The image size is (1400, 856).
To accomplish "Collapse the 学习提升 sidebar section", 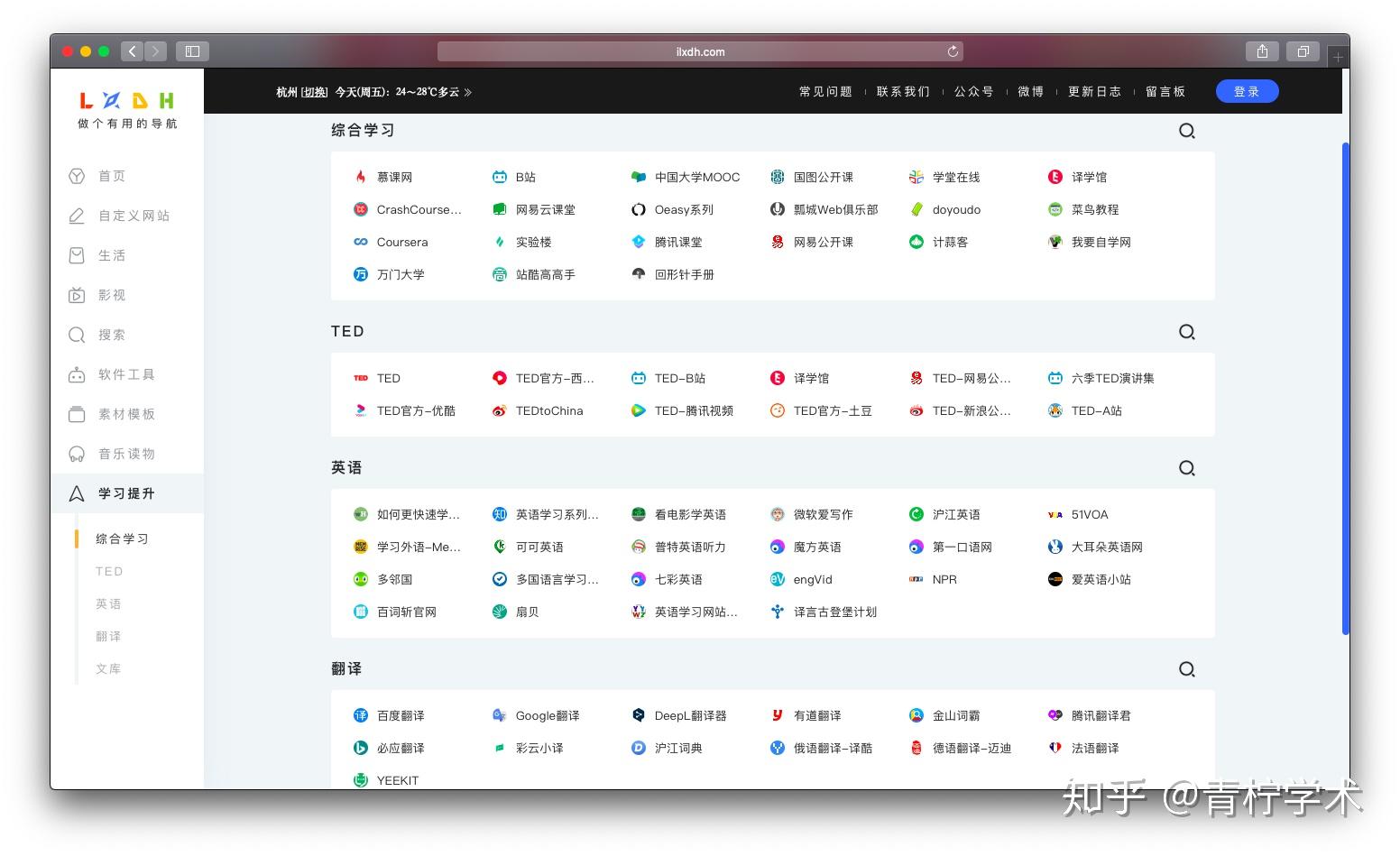I will (127, 493).
